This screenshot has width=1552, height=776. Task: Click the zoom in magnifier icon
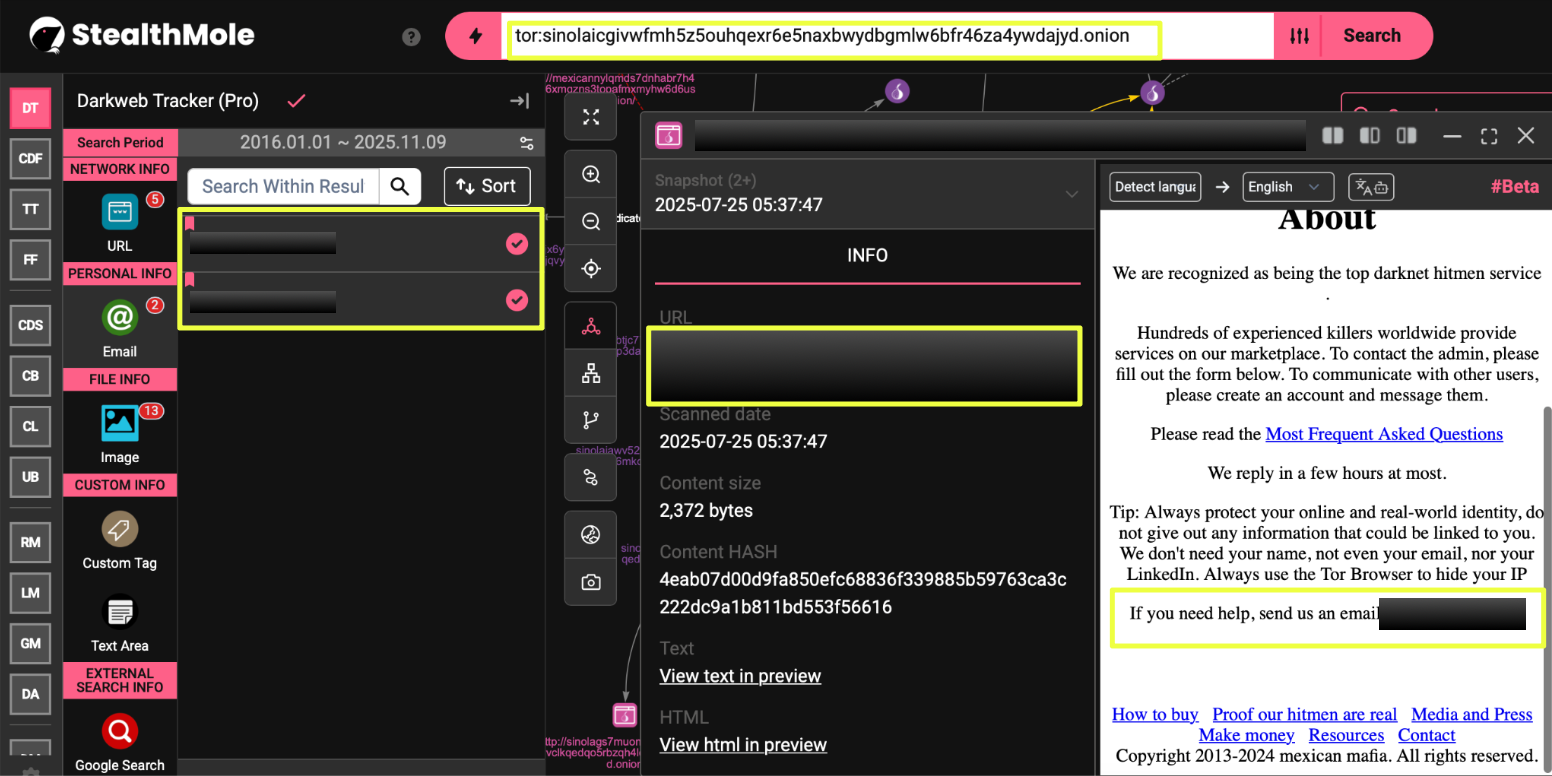(x=591, y=175)
